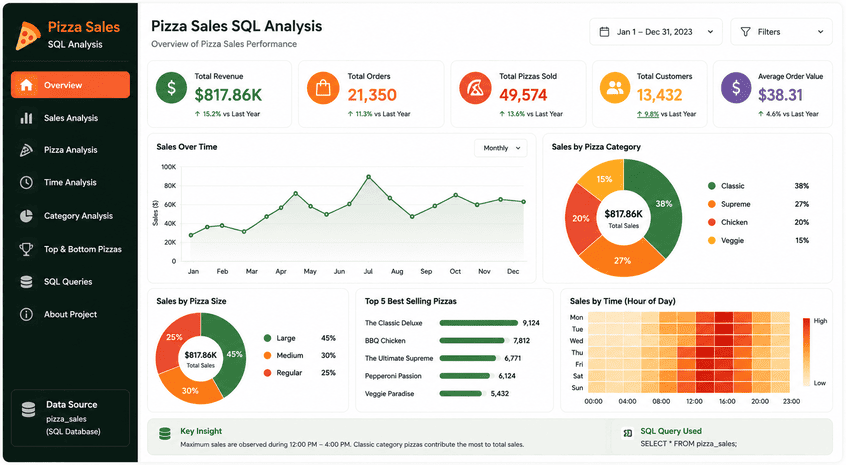Open Pizza Analysis in the sidebar
Viewport: 846px width, 465px height.
click(70, 150)
